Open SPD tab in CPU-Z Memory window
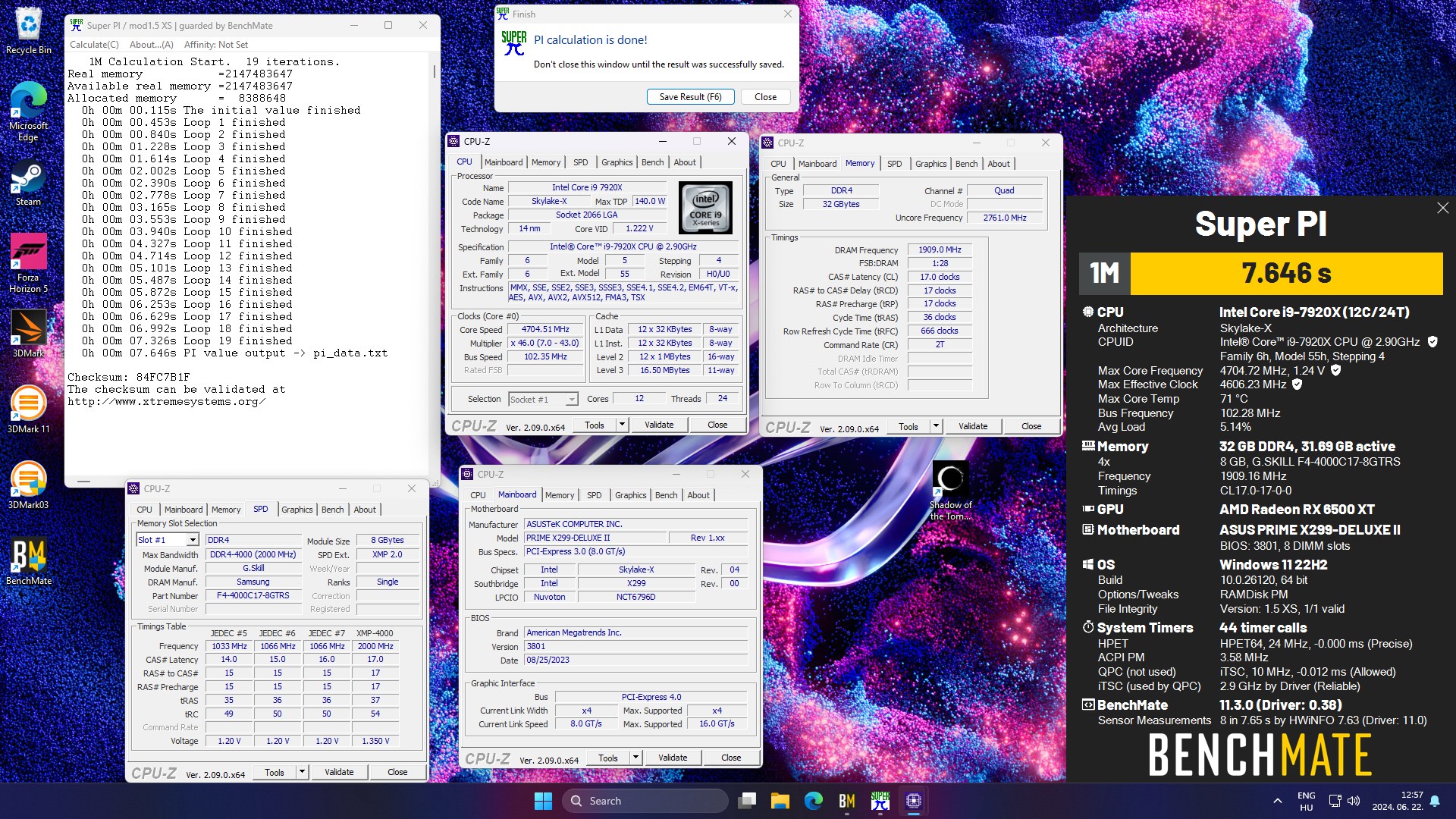1456x819 pixels. click(x=894, y=164)
